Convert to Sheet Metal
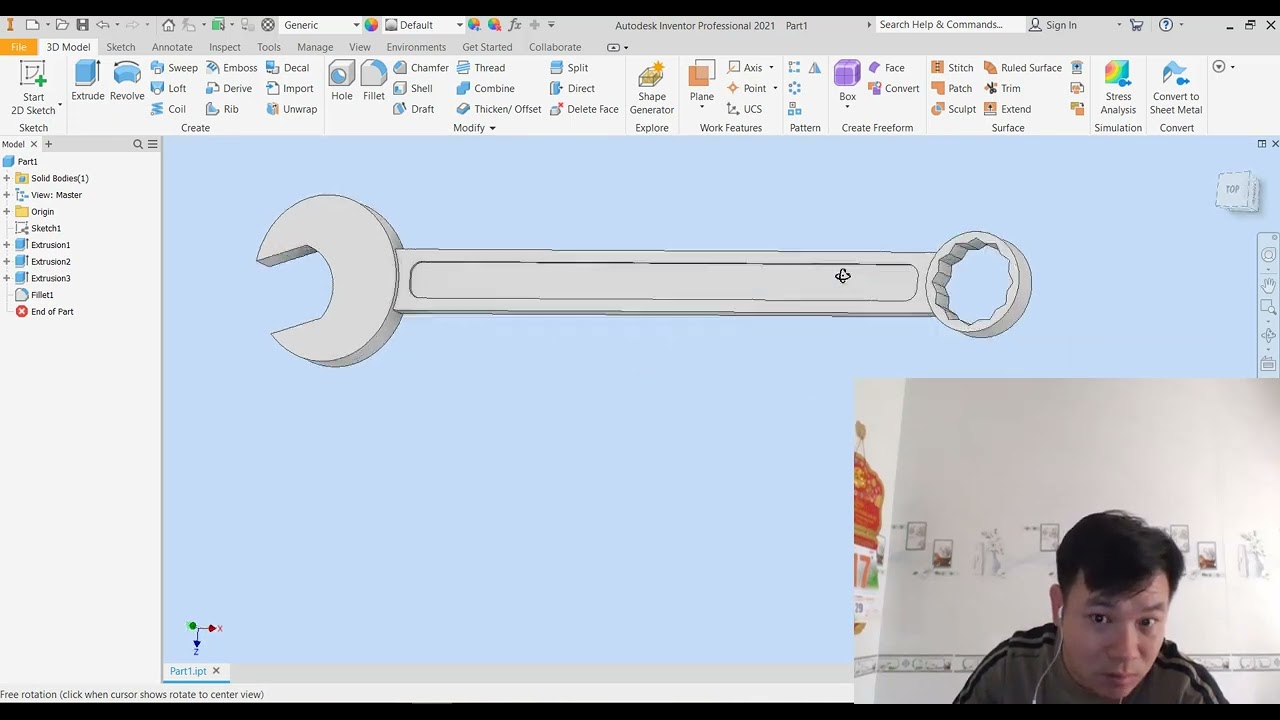Viewport: 1280px width, 720px height. click(1176, 88)
